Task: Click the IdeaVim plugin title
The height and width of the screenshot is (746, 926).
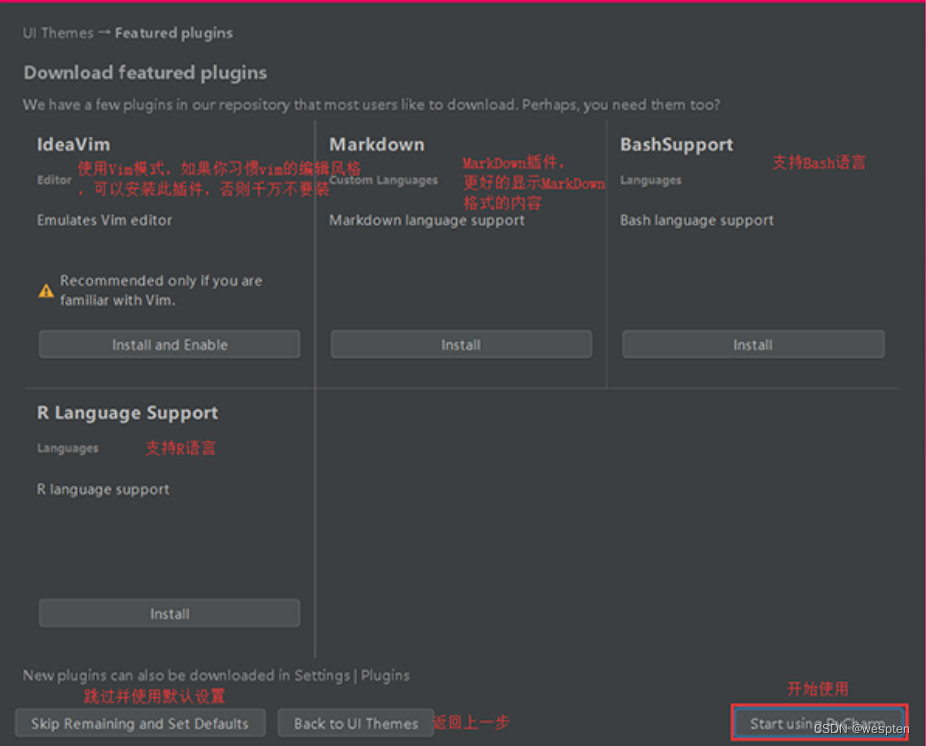Action: click(73, 145)
